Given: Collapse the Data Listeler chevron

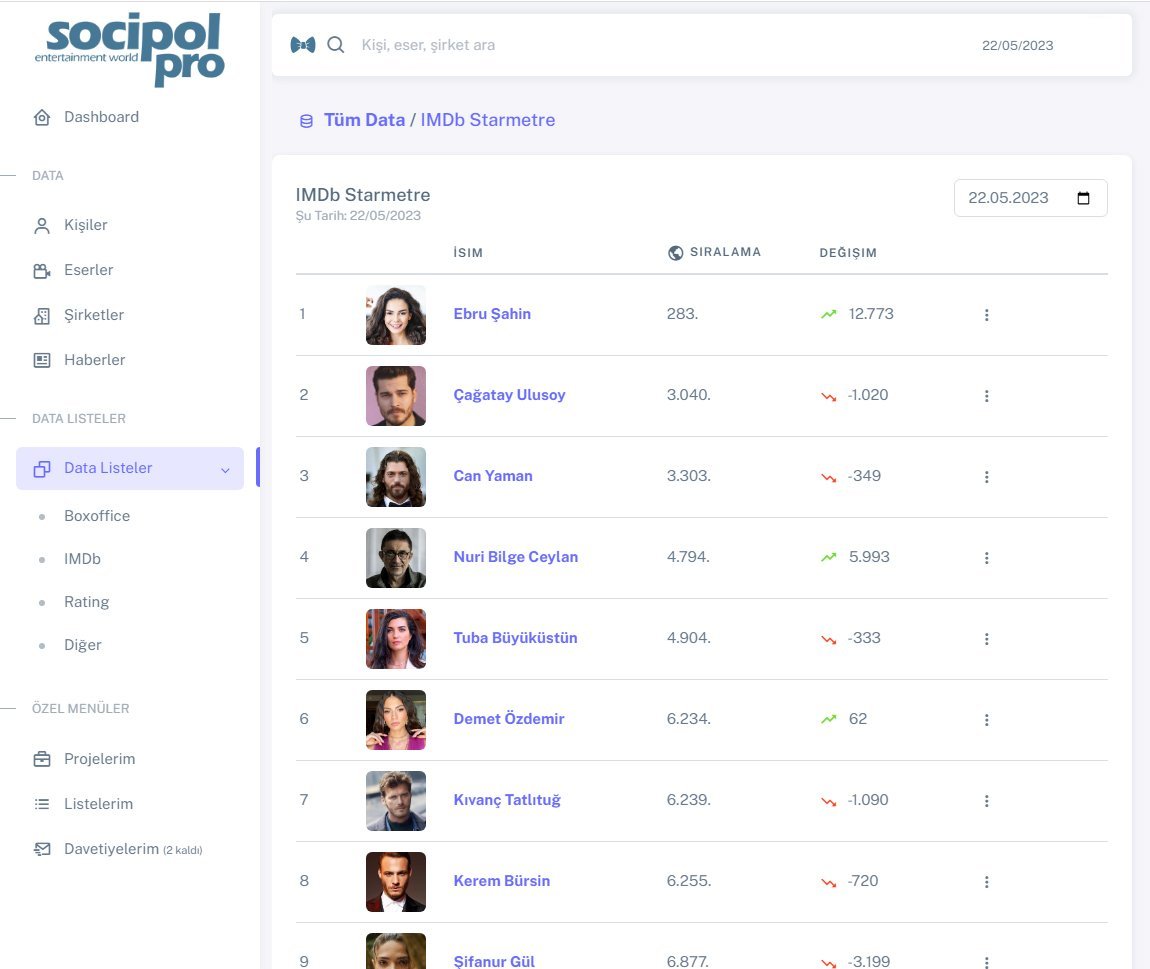Looking at the screenshot, I should 225,469.
